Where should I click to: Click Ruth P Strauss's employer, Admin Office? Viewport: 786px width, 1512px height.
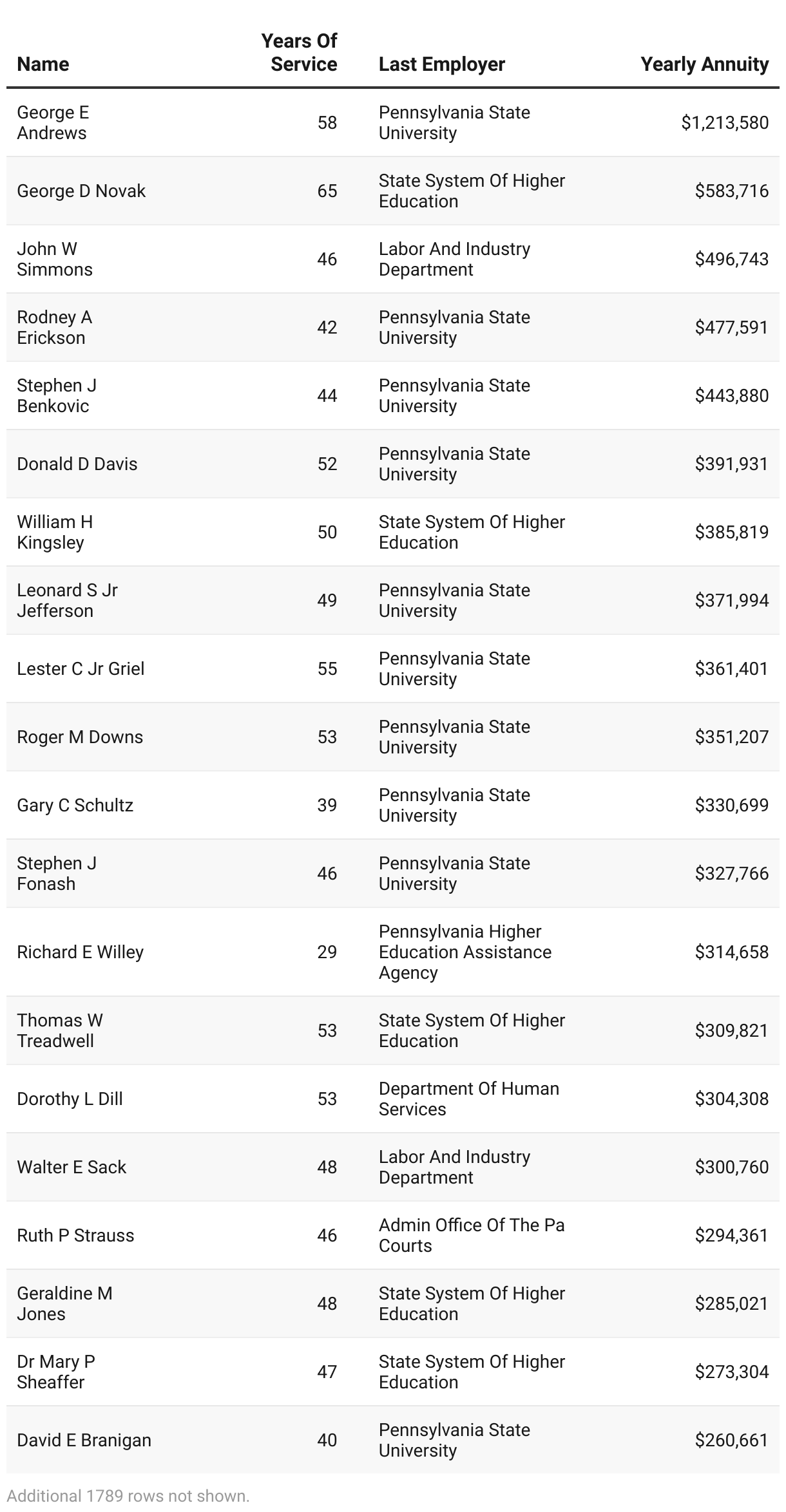pos(472,1235)
